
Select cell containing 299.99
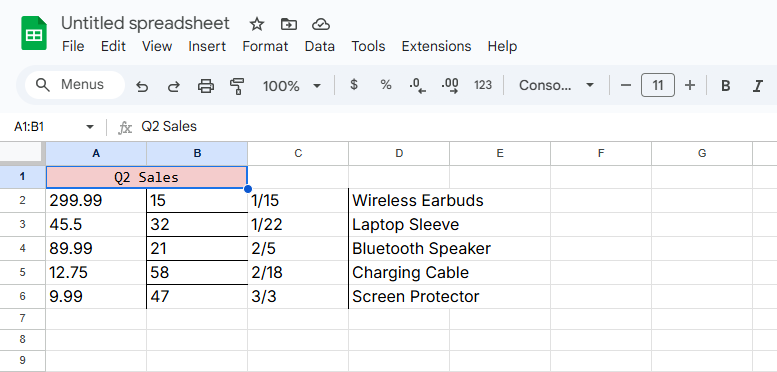(x=96, y=201)
